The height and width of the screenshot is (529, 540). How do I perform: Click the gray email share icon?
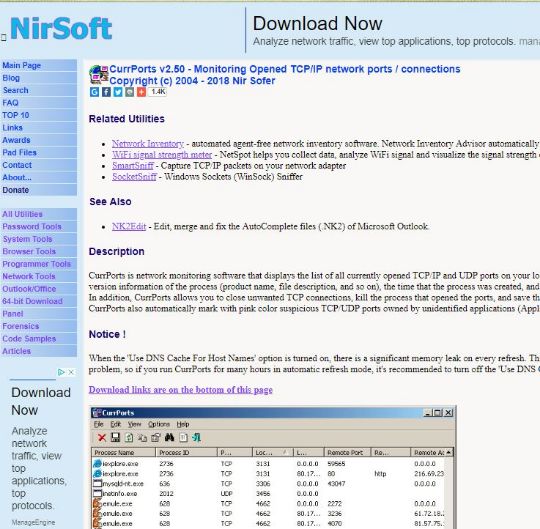129,92
